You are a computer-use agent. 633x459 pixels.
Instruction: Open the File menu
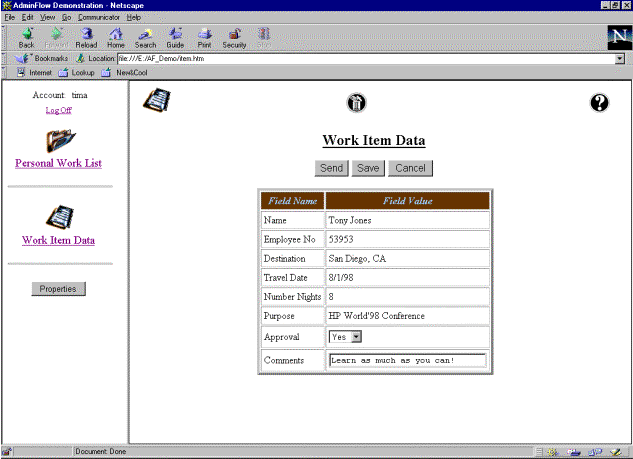(9, 18)
